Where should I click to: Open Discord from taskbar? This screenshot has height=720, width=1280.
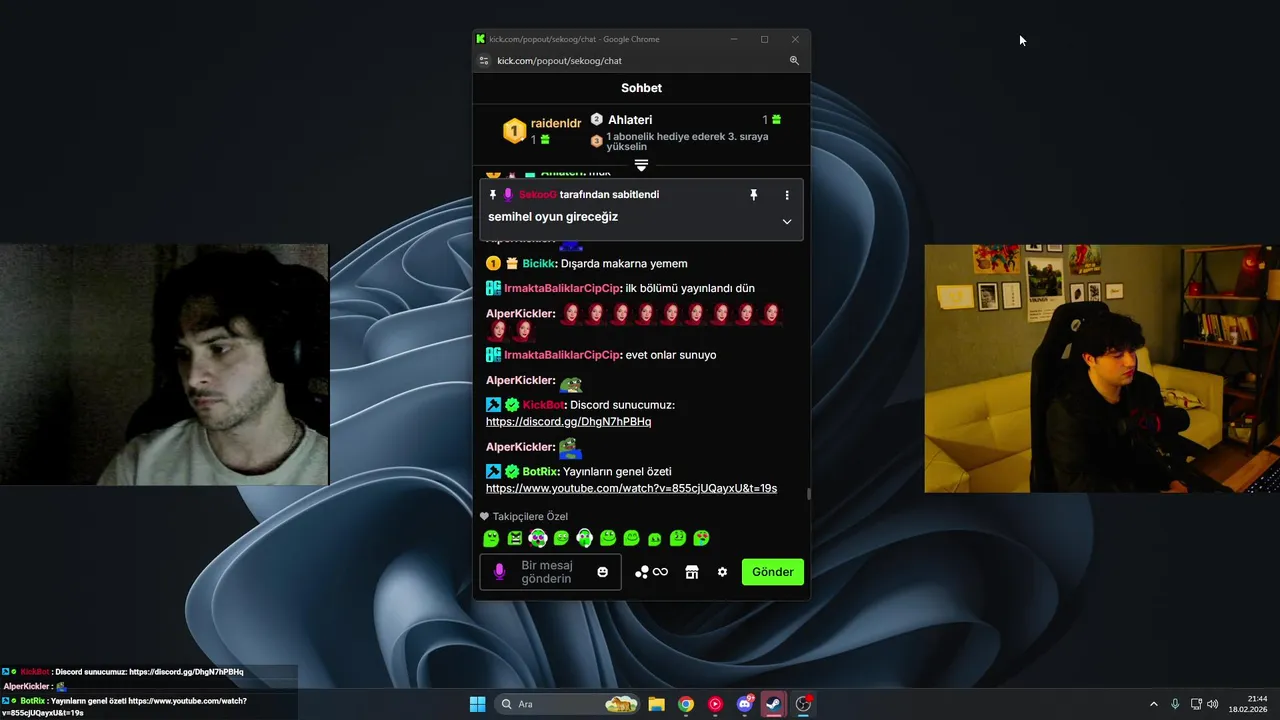(744, 704)
